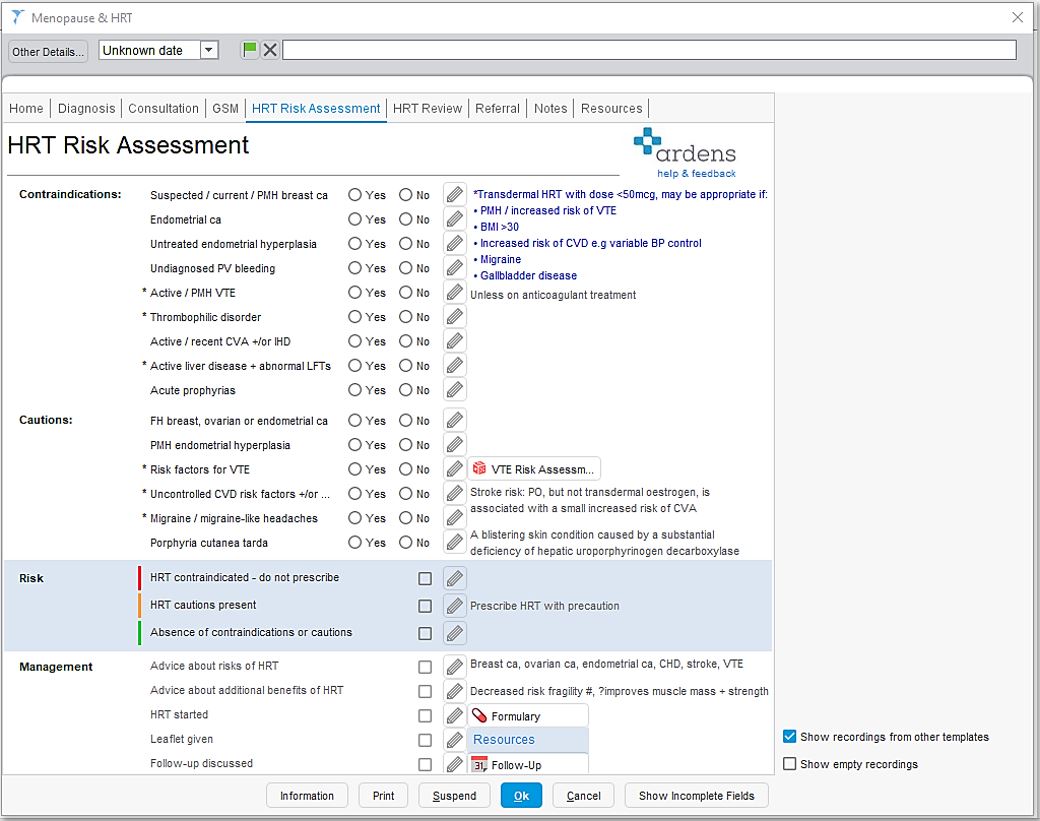
Task: Switch to the Consultation tab
Action: click(163, 108)
